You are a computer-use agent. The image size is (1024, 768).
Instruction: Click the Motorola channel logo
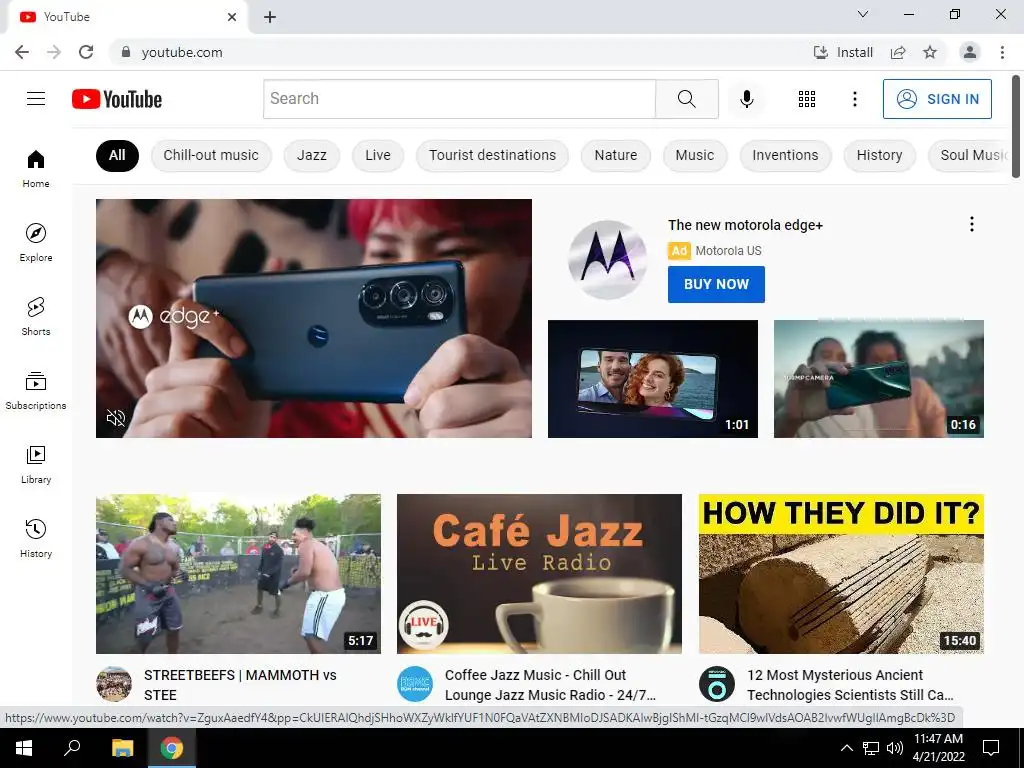tap(607, 259)
